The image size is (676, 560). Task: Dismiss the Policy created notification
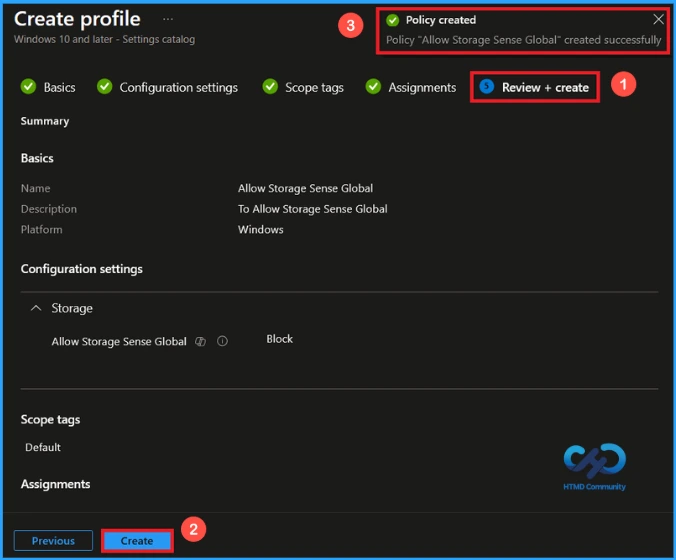pos(658,19)
